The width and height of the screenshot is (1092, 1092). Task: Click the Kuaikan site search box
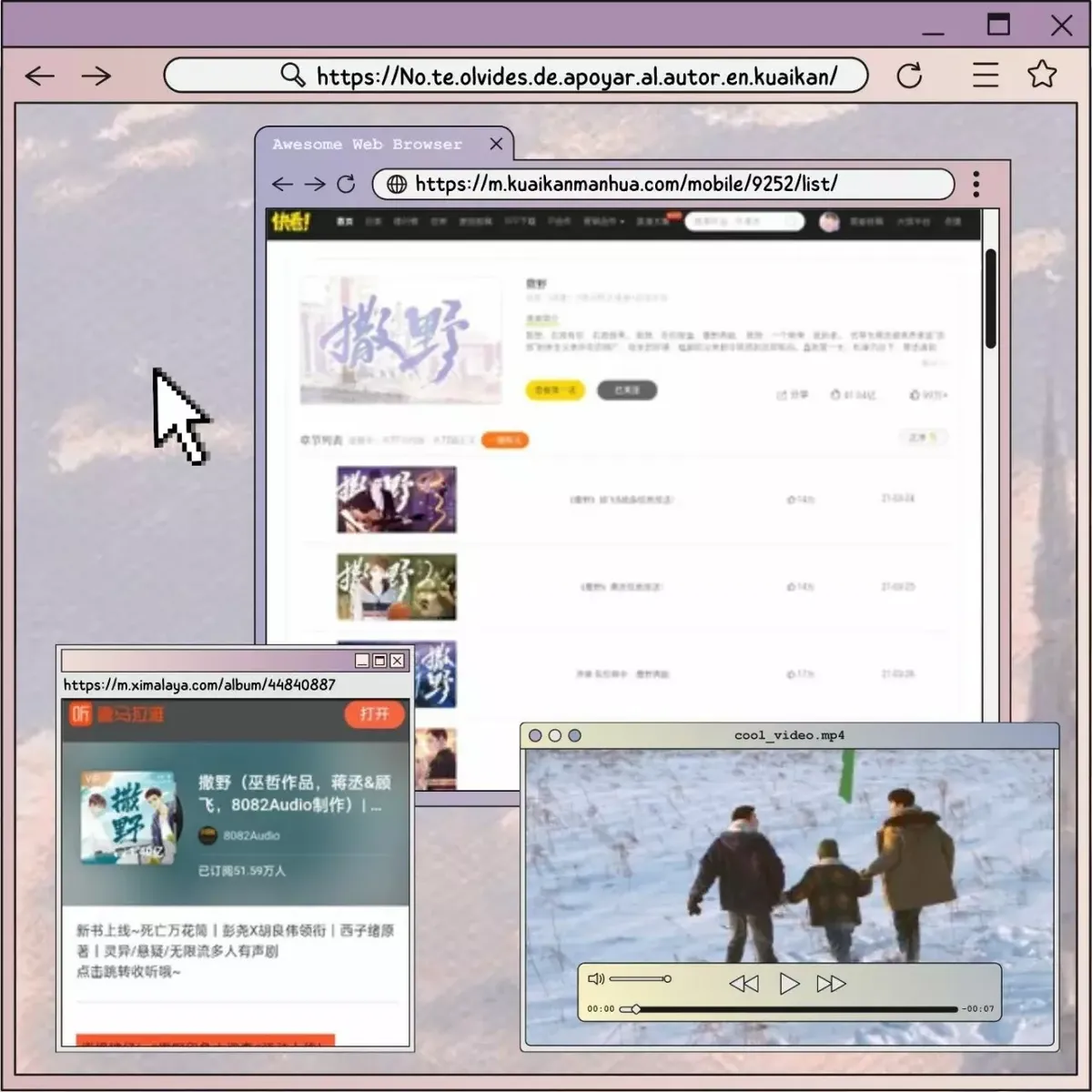pyautogui.click(x=744, y=221)
